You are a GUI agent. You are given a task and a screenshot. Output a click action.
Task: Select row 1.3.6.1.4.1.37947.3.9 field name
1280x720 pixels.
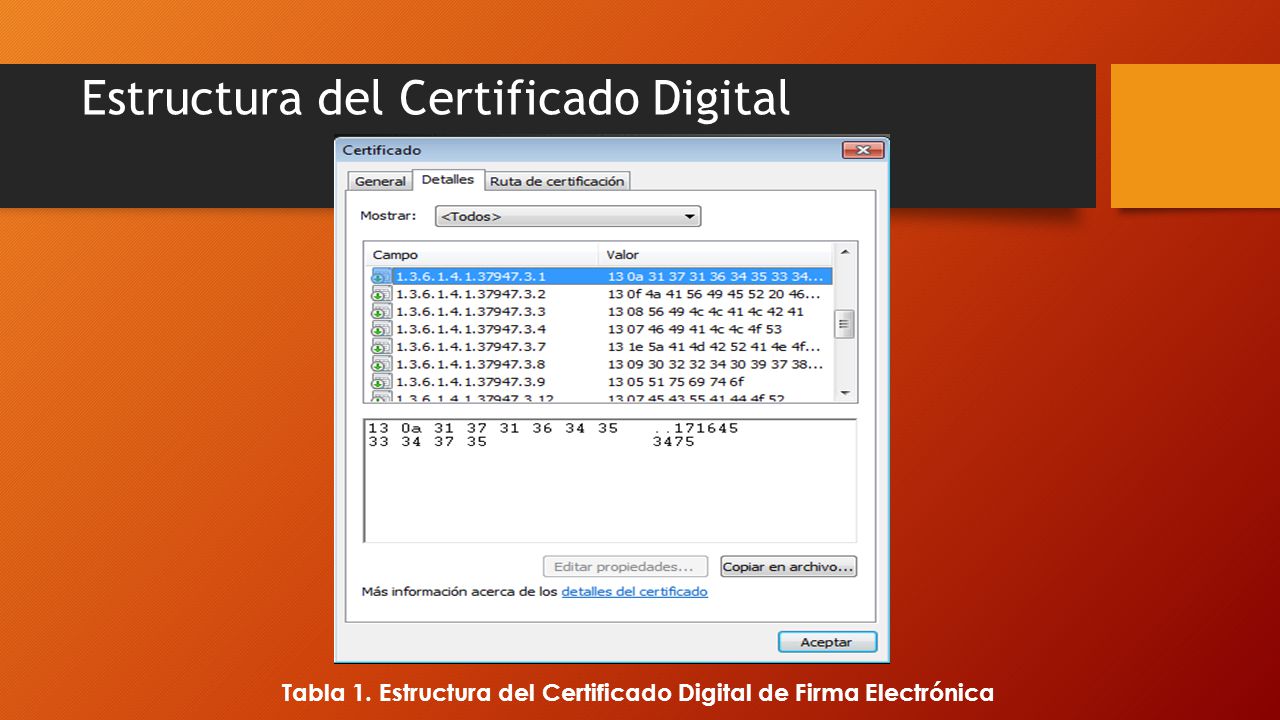[471, 382]
